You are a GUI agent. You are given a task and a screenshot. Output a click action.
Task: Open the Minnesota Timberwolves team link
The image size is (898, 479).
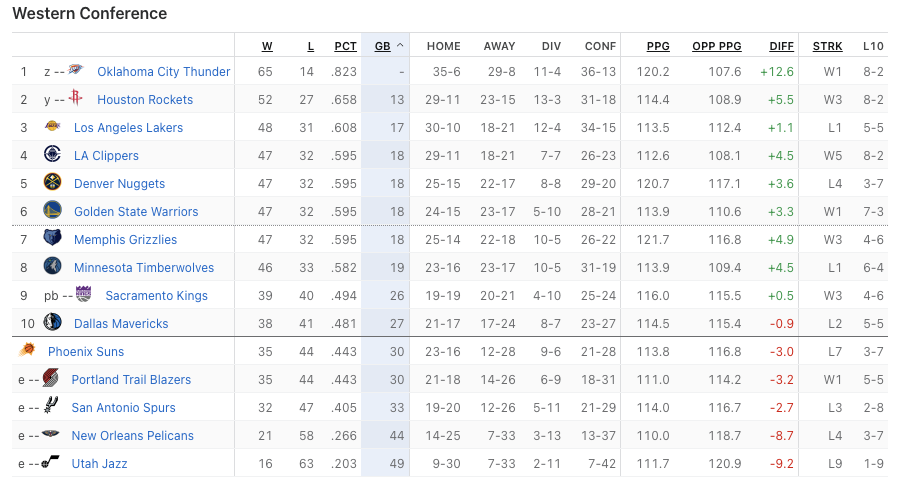(144, 268)
